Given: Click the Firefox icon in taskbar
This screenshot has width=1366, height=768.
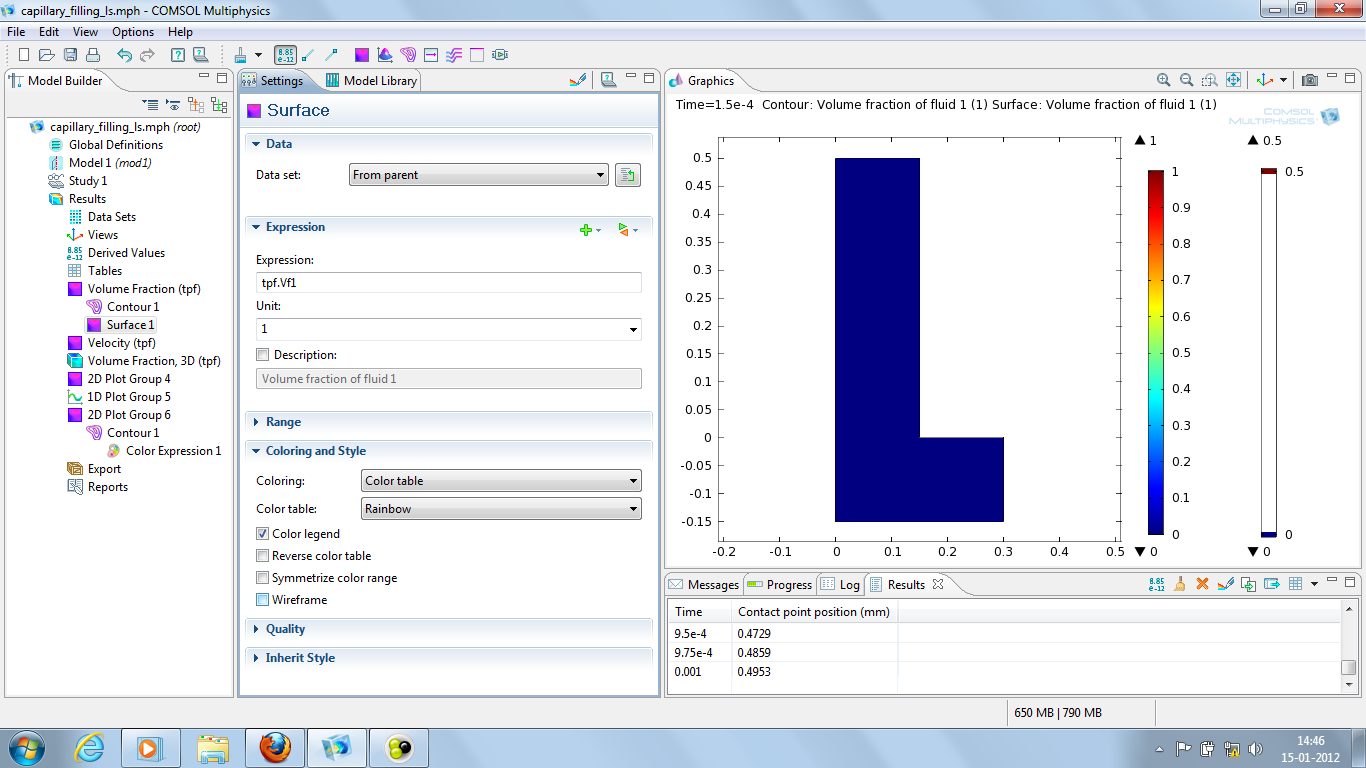Looking at the screenshot, I should pyautogui.click(x=275, y=747).
